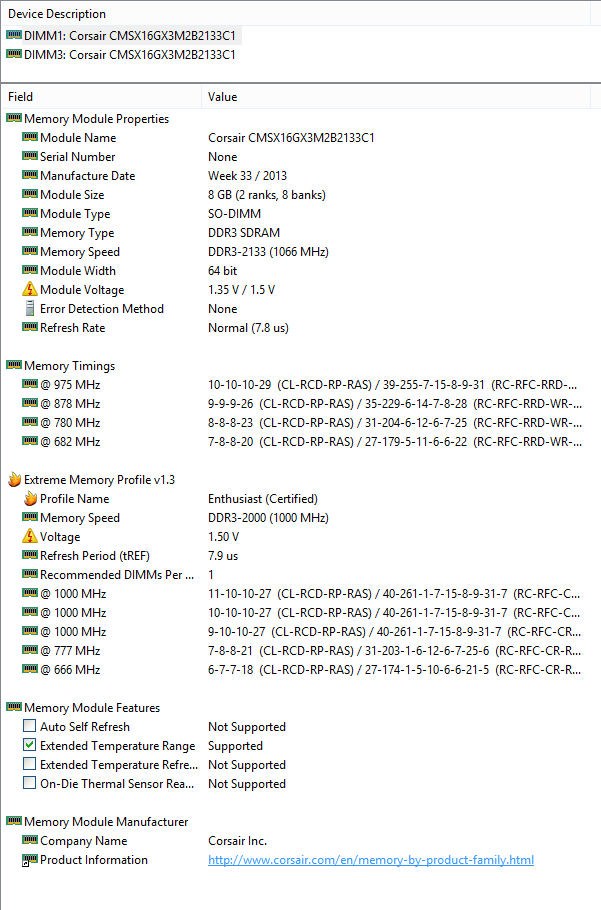Select the DDR3-2133 (1066 MHz) value
Screen dimensions: 601x910
tap(269, 252)
